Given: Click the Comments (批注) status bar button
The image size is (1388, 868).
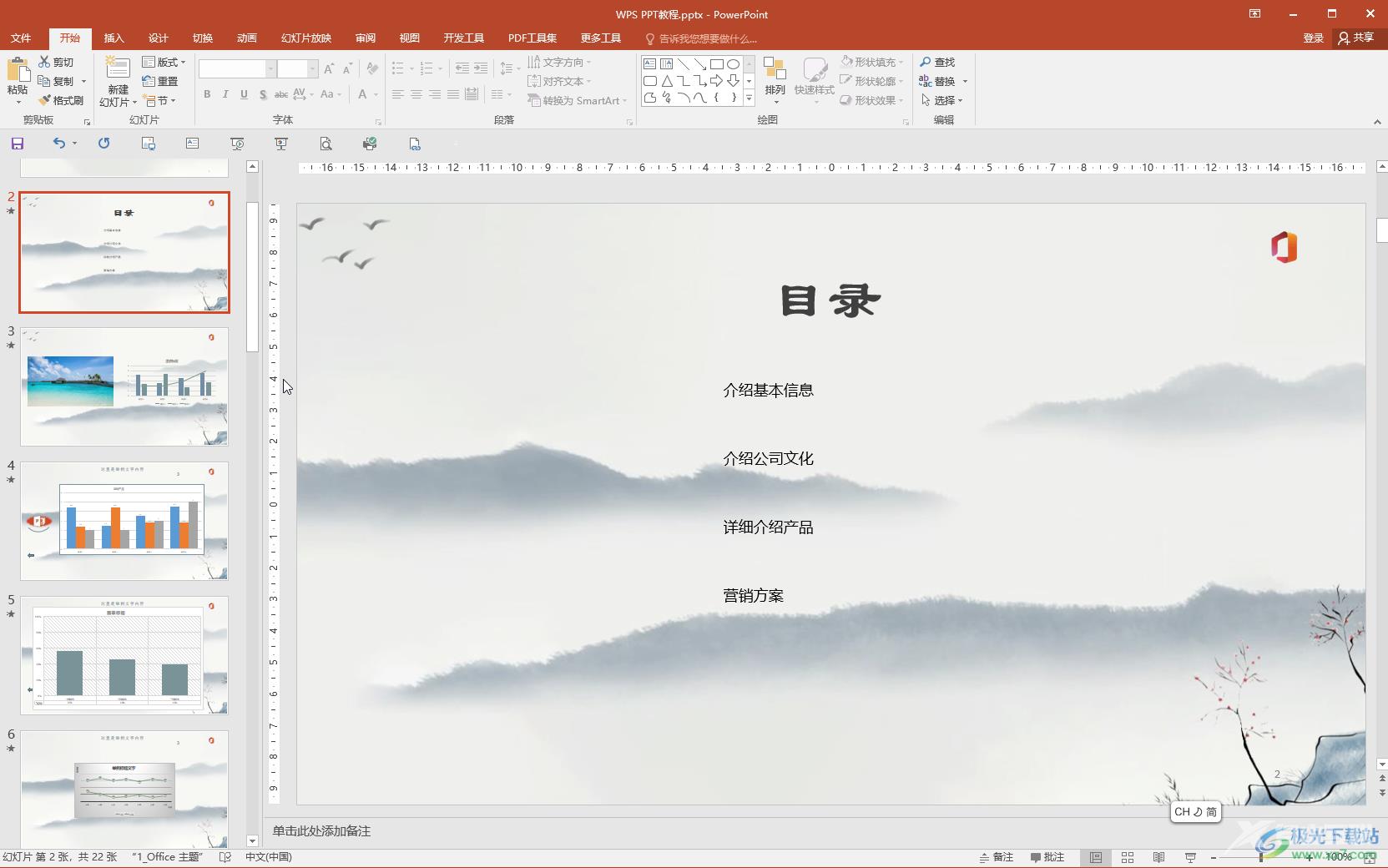Looking at the screenshot, I should (x=1047, y=857).
